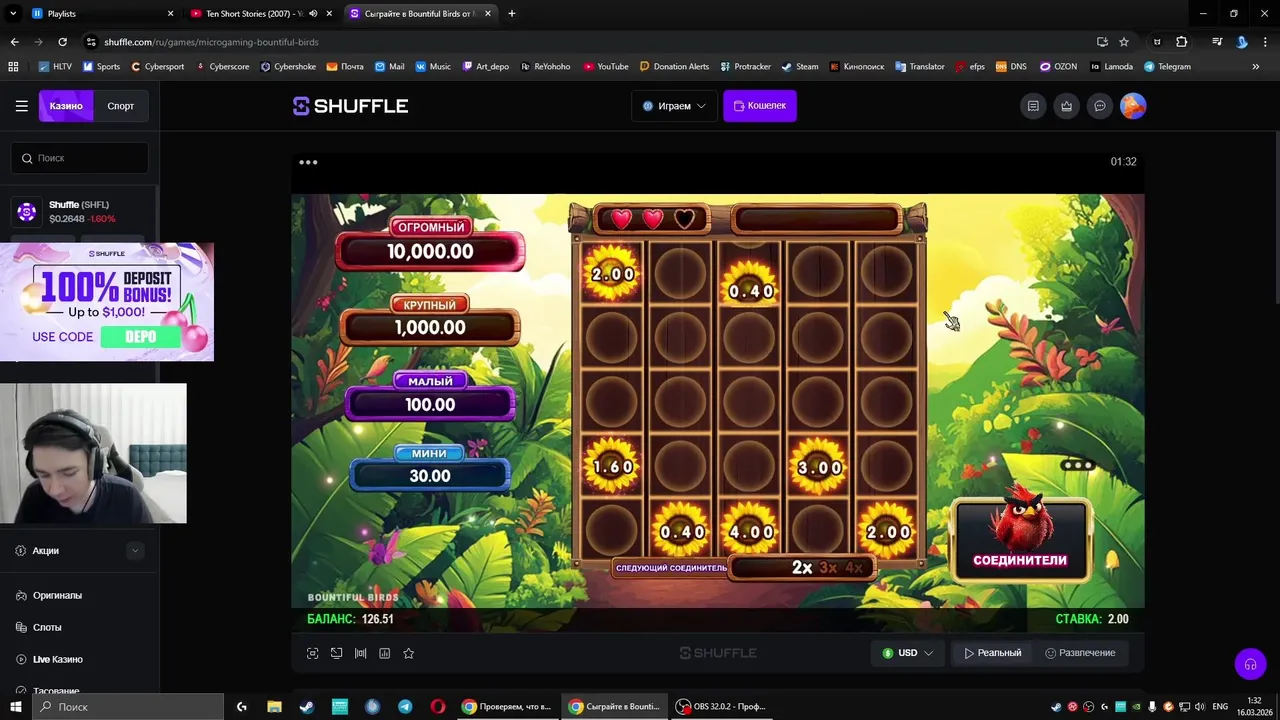Click the 100% deposit bonus banner
This screenshot has height=720, width=1280.
click(x=107, y=302)
